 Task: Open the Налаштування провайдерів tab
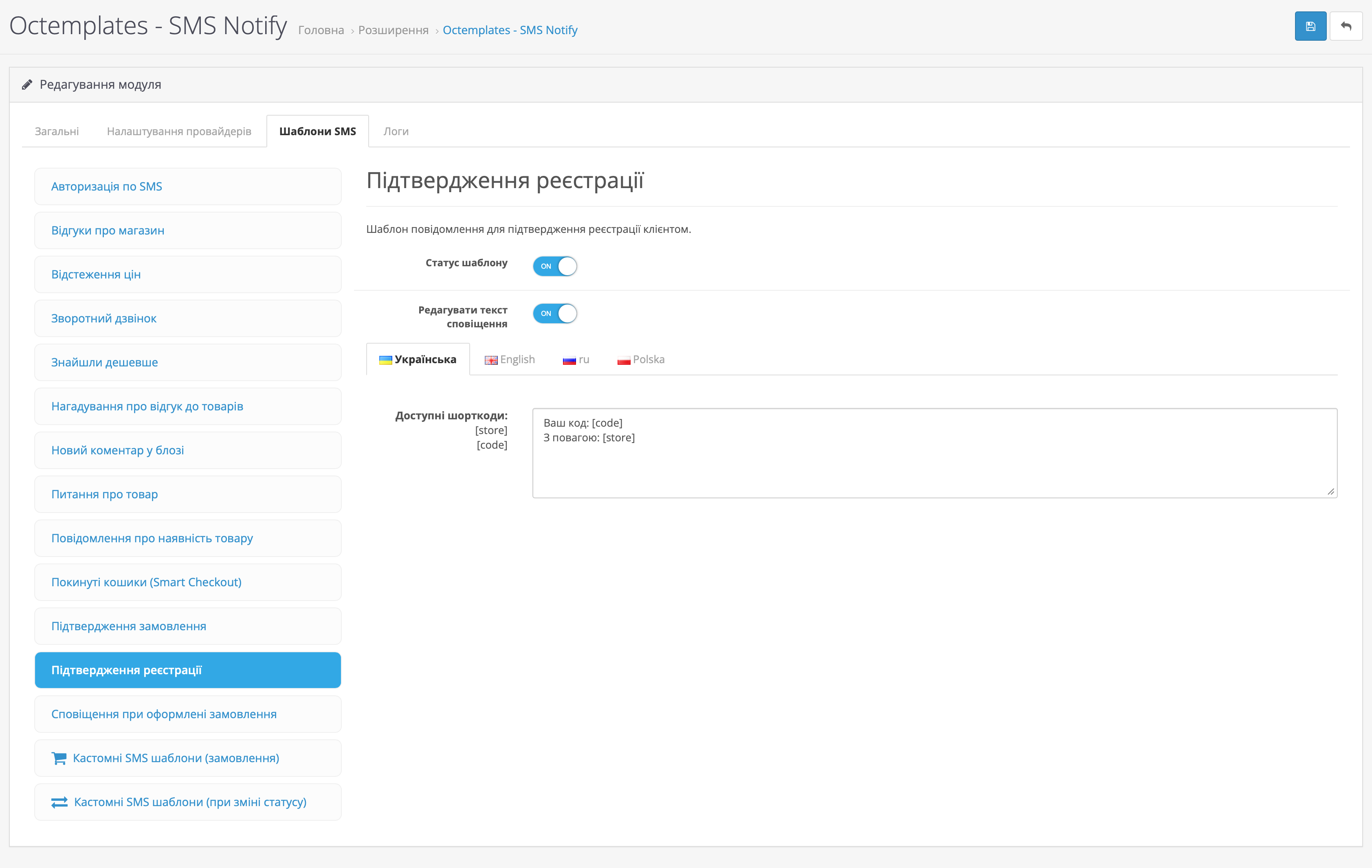click(179, 131)
